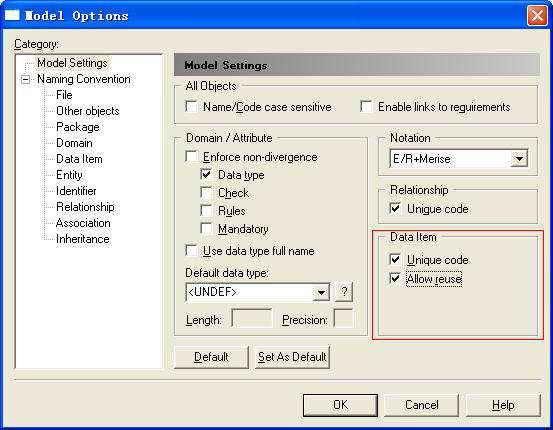
Task: Select Association tree item
Action: pos(83,223)
